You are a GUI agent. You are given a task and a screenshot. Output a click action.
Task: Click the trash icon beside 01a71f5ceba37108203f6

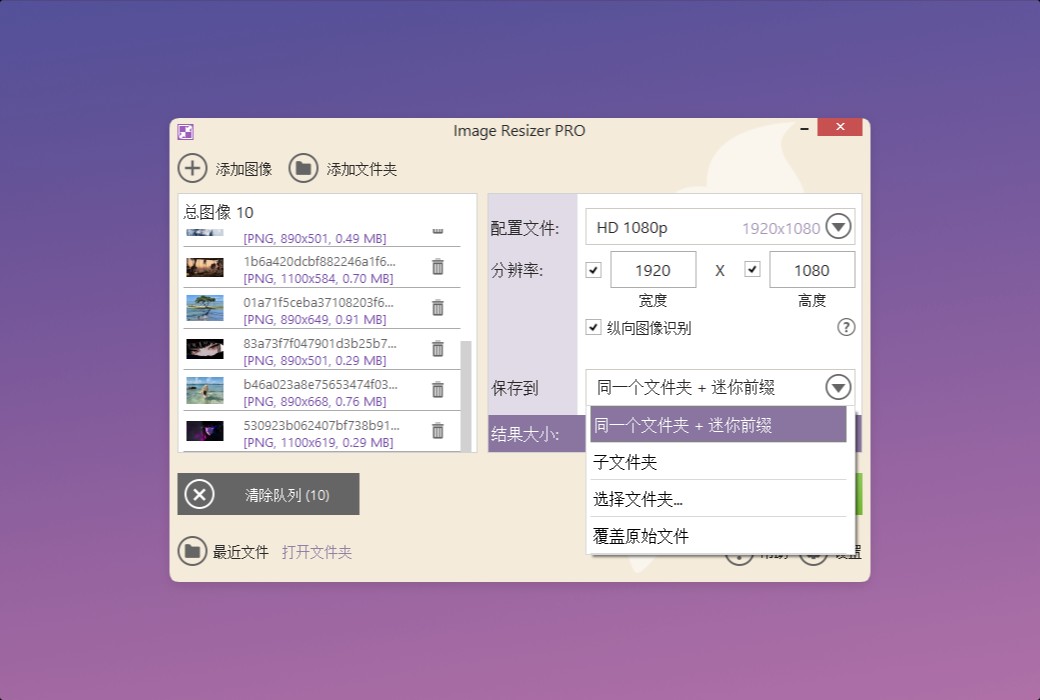(437, 308)
